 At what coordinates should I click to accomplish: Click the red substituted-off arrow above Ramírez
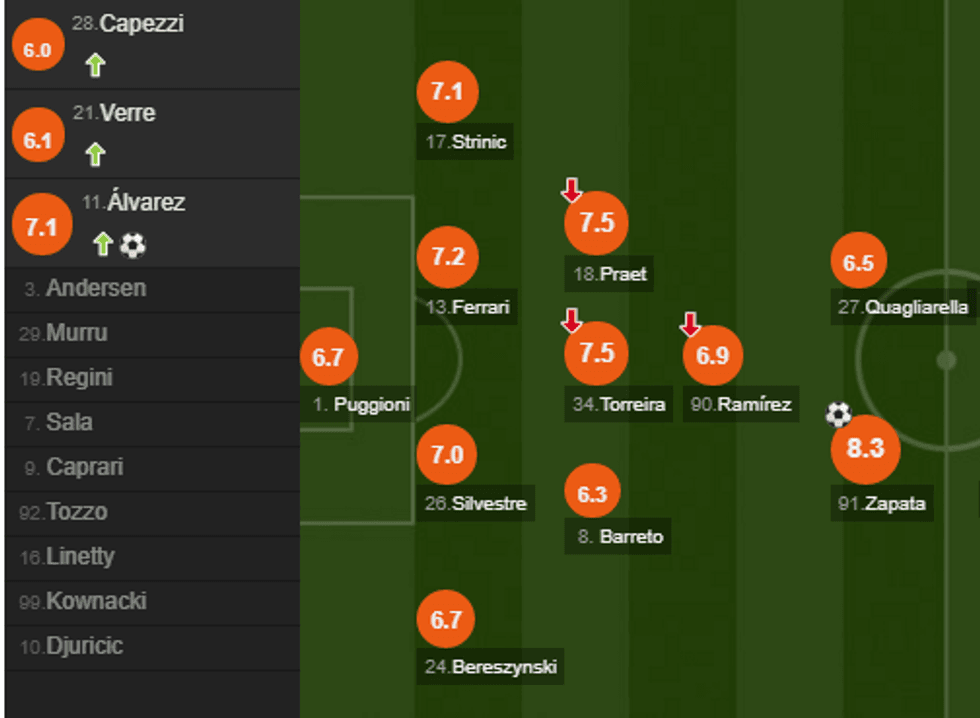690,324
